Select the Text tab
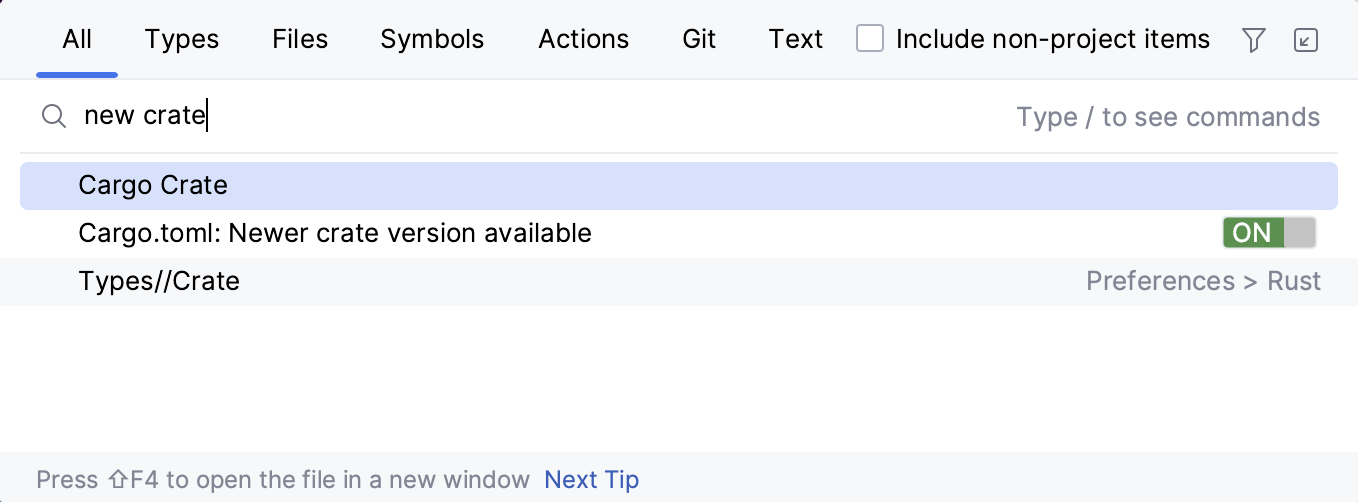The height and width of the screenshot is (502, 1358). coord(796,40)
